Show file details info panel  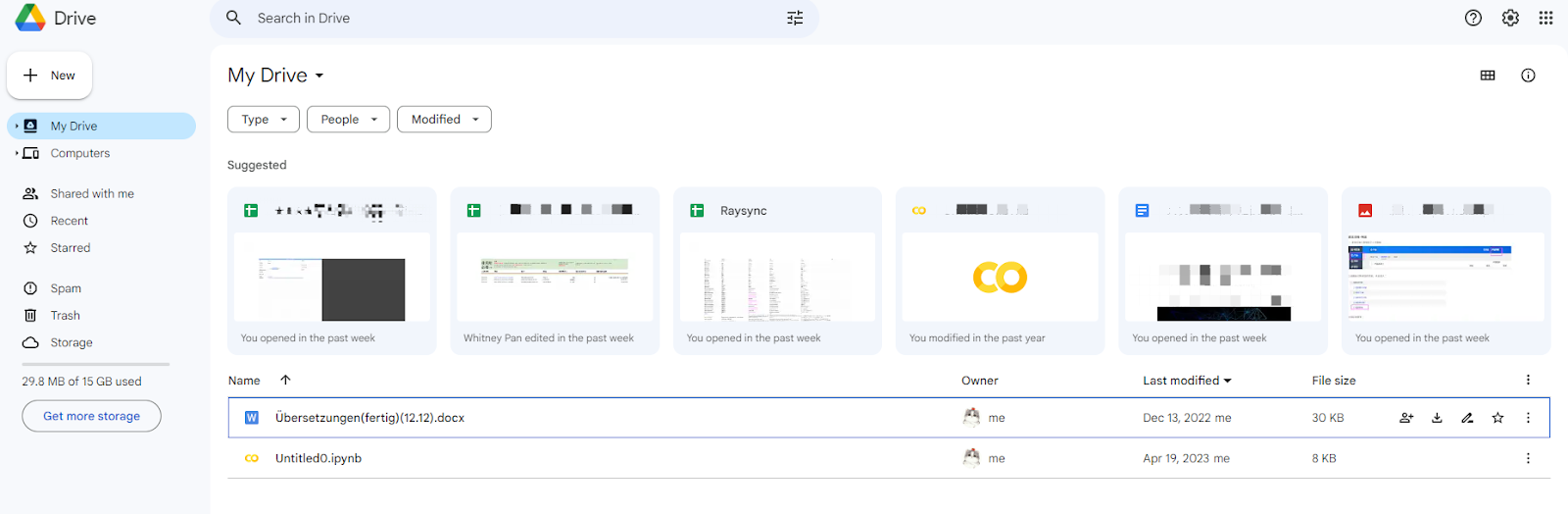click(x=1528, y=76)
